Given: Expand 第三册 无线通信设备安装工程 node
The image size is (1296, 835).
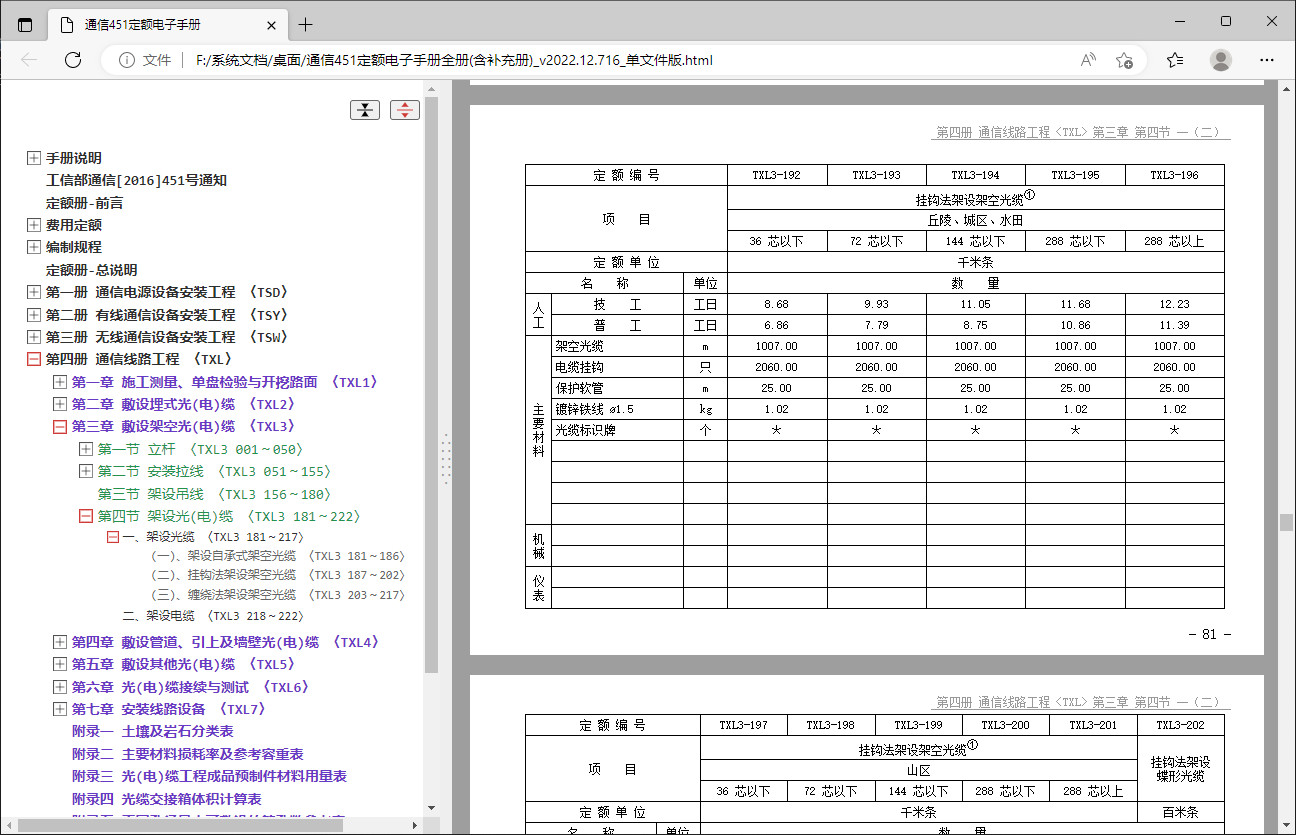Looking at the screenshot, I should 34,337.
